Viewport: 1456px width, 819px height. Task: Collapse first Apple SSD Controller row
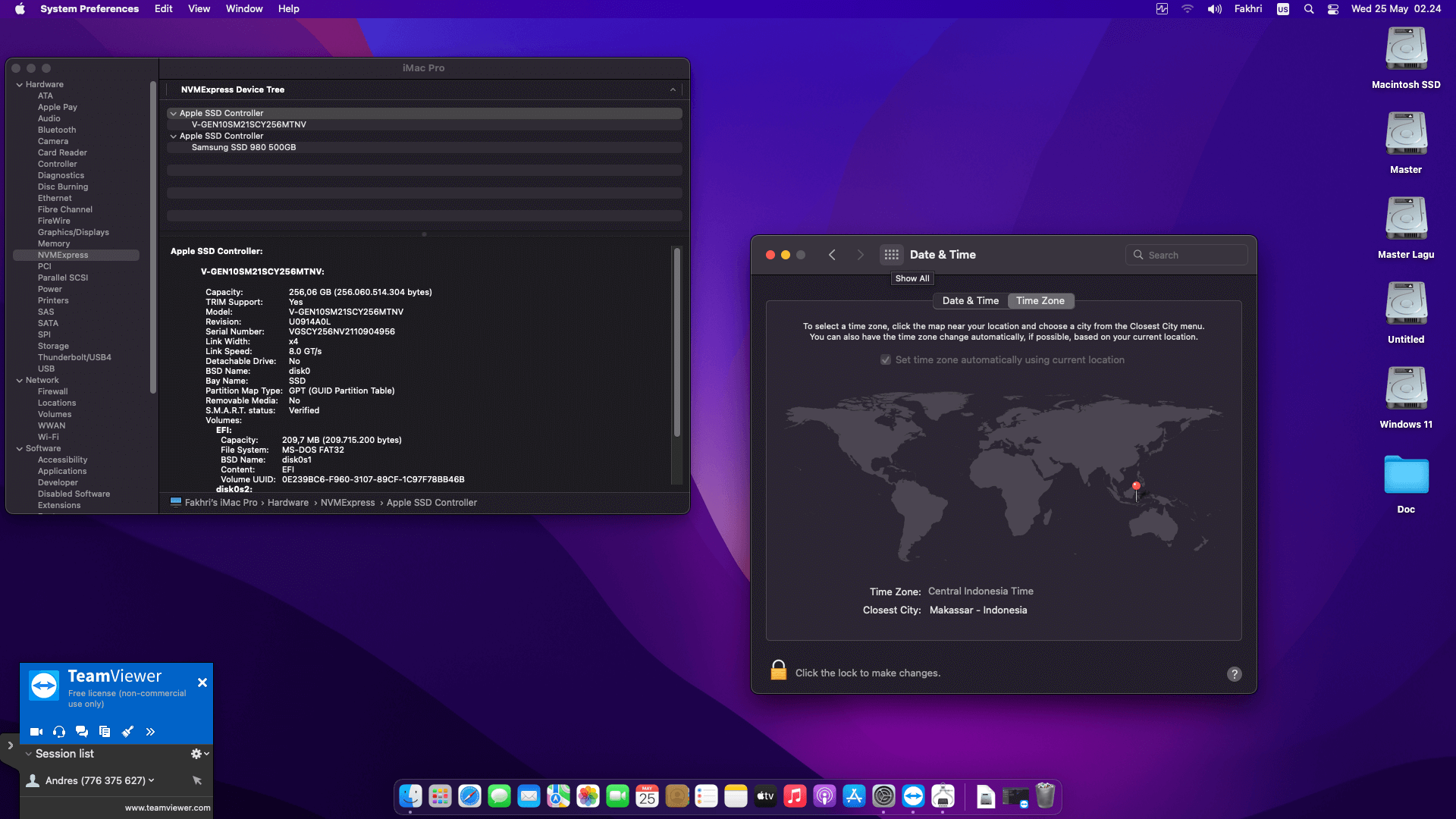174,114
